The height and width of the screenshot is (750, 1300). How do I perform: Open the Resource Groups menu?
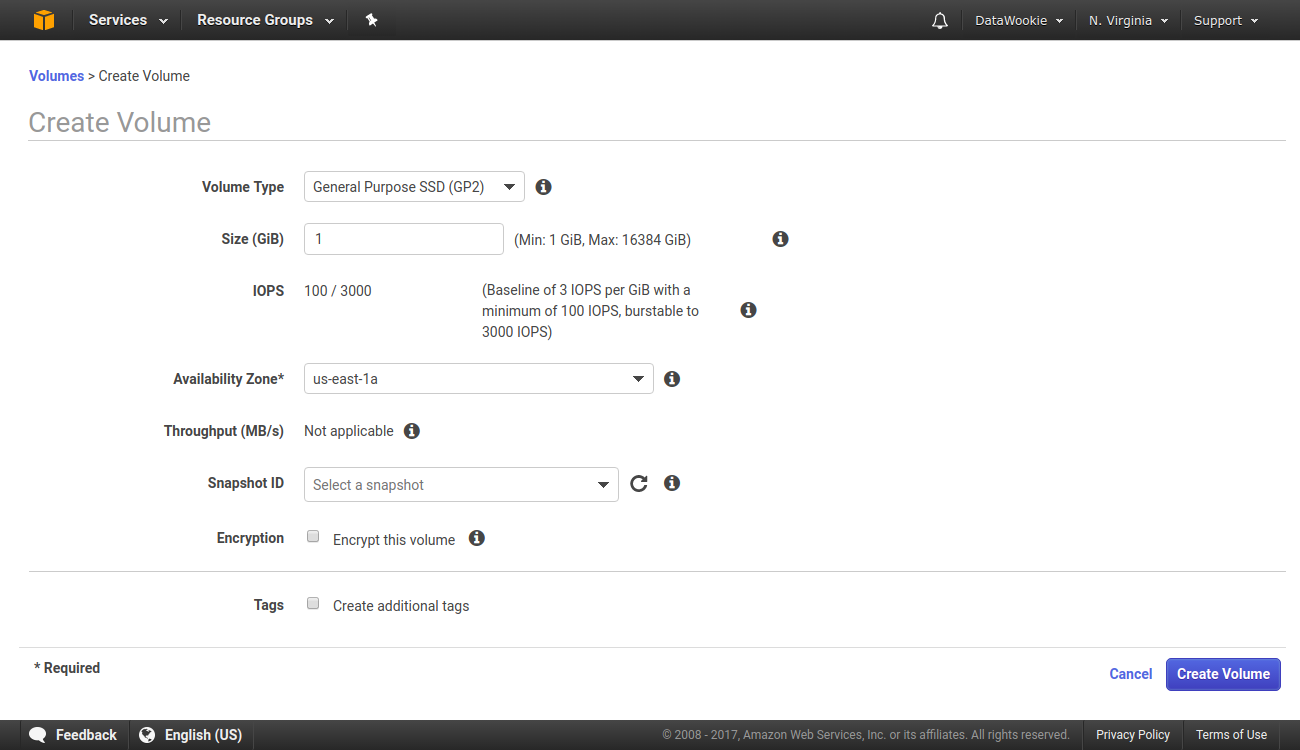click(x=265, y=20)
